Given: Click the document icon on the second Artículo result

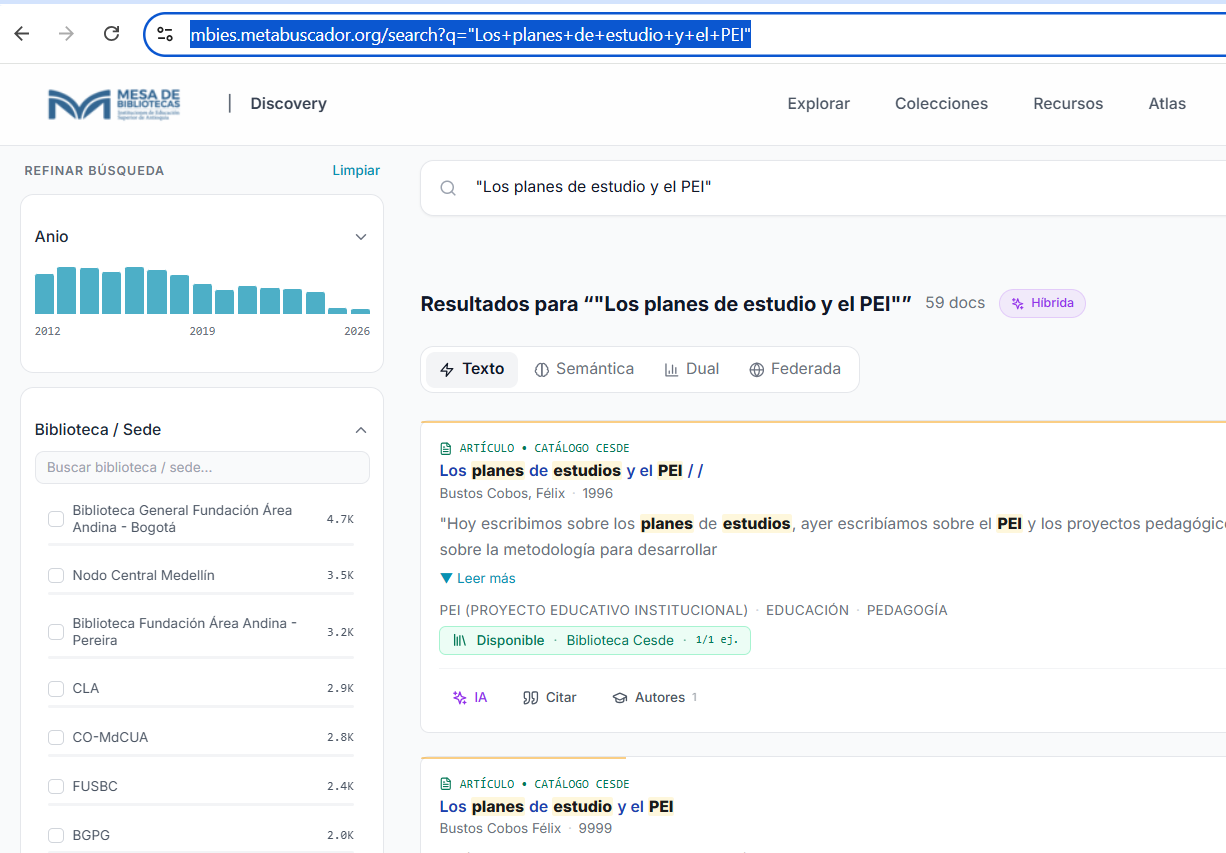Looking at the screenshot, I should point(446,784).
